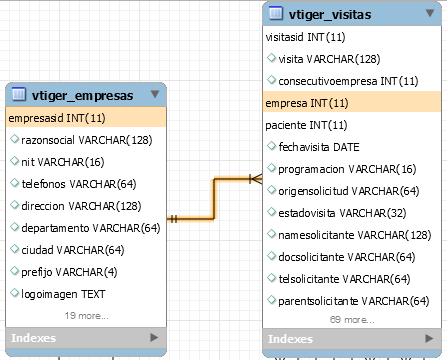Click the many-side crow's foot connector end

(256, 179)
